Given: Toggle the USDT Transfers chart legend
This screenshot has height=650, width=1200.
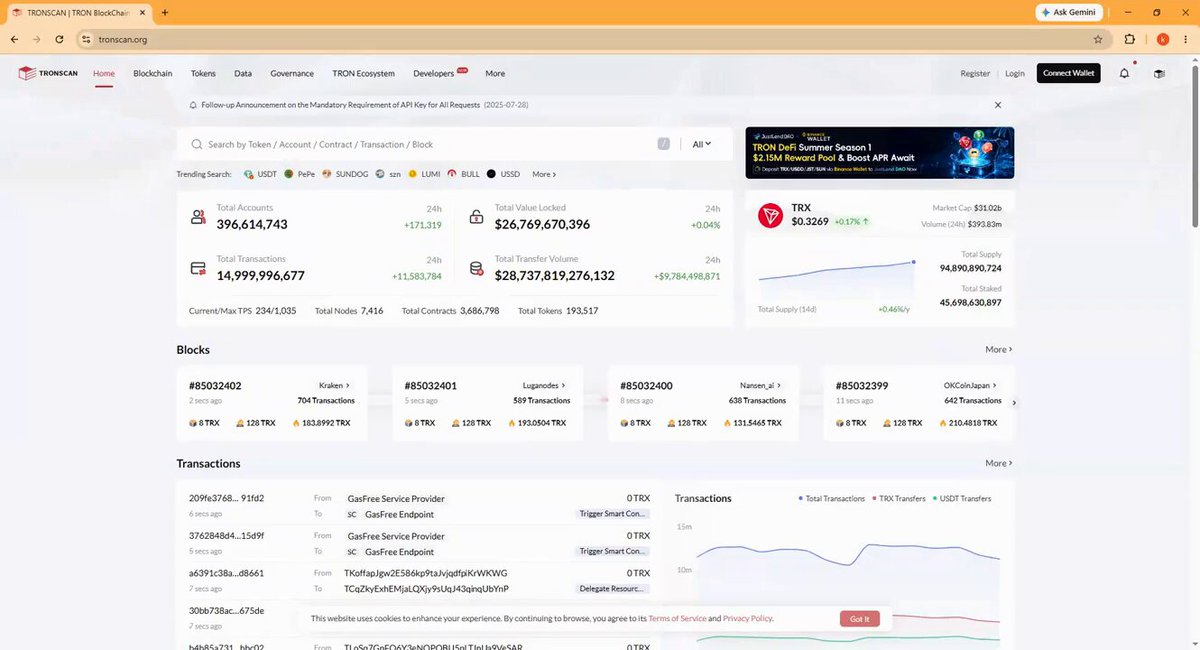Looking at the screenshot, I should pos(961,498).
